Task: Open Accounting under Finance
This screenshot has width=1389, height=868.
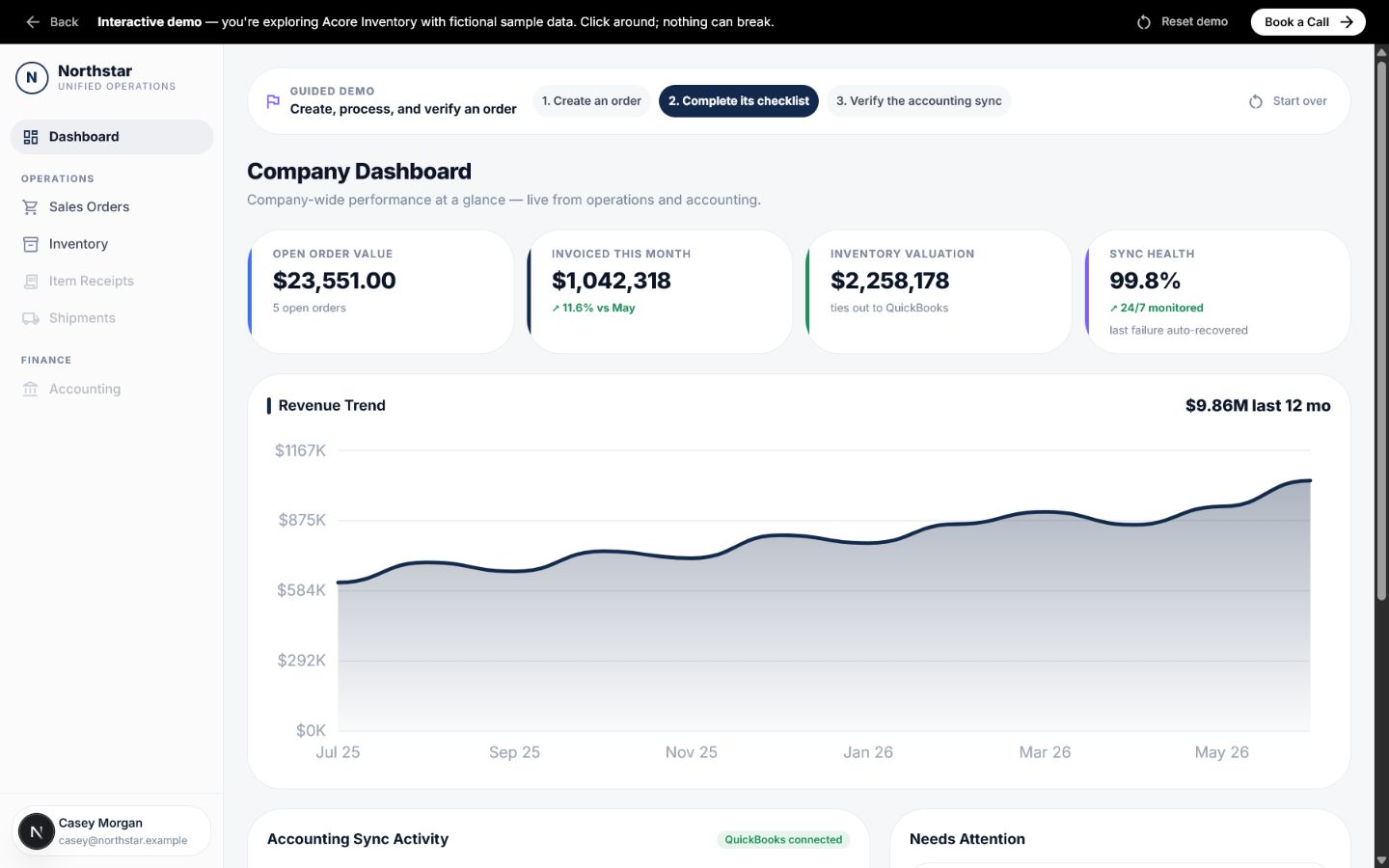Action: tap(112, 389)
